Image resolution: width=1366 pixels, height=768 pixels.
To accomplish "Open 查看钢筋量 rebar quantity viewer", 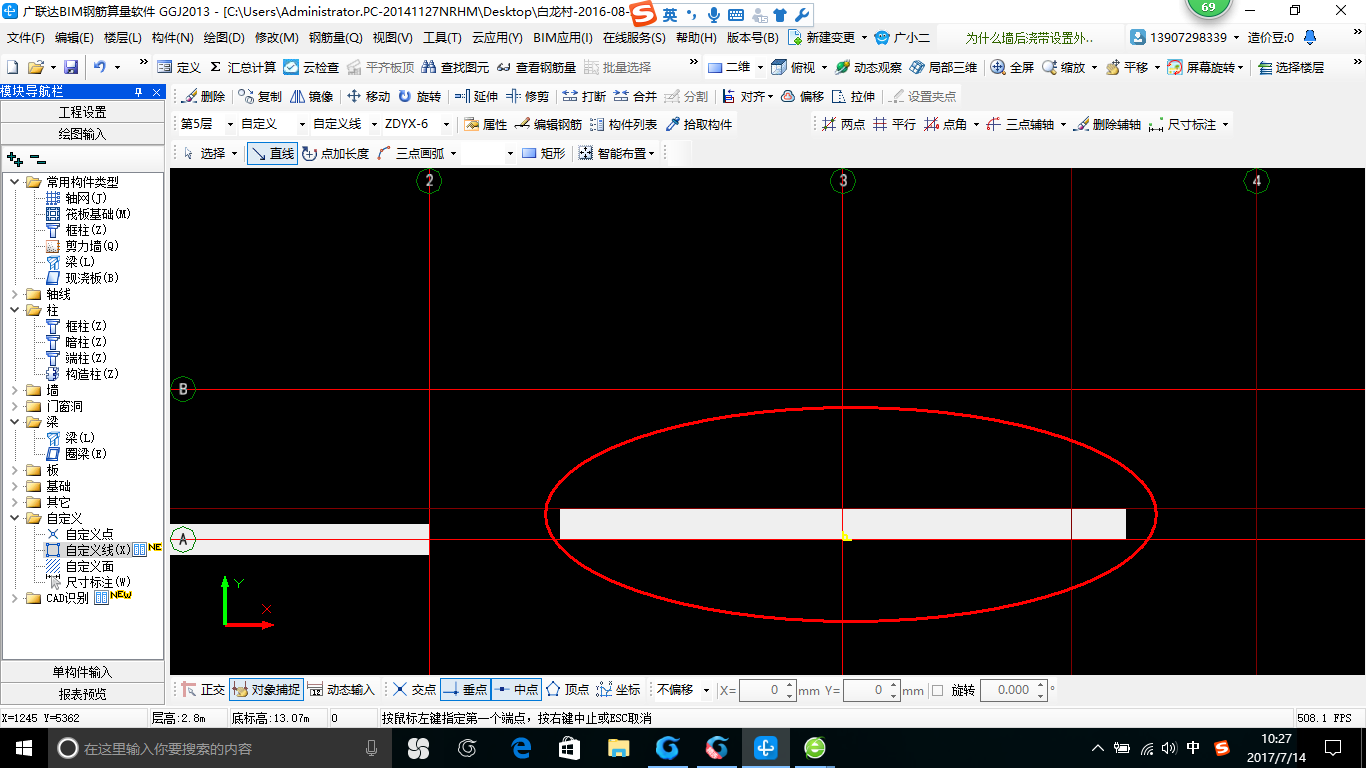I will point(536,67).
